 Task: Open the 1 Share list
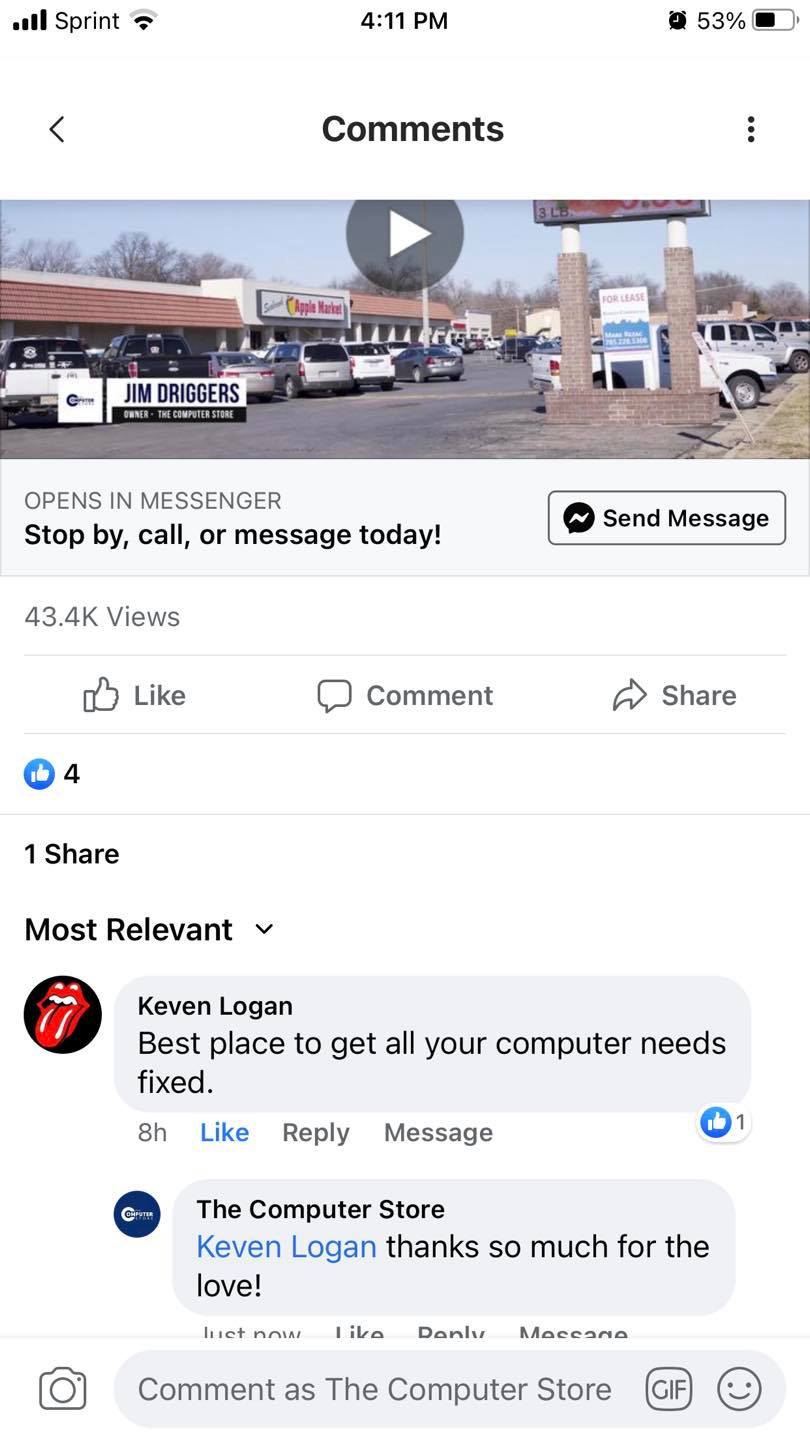(72, 853)
